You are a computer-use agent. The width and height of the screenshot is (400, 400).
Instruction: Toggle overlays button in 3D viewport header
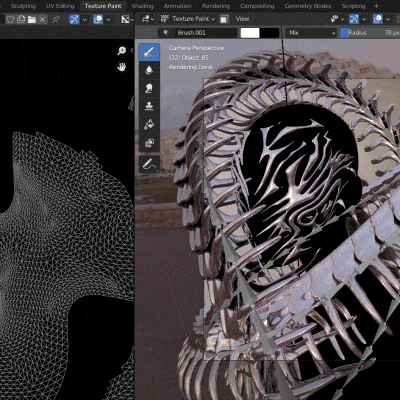[x=378, y=19]
